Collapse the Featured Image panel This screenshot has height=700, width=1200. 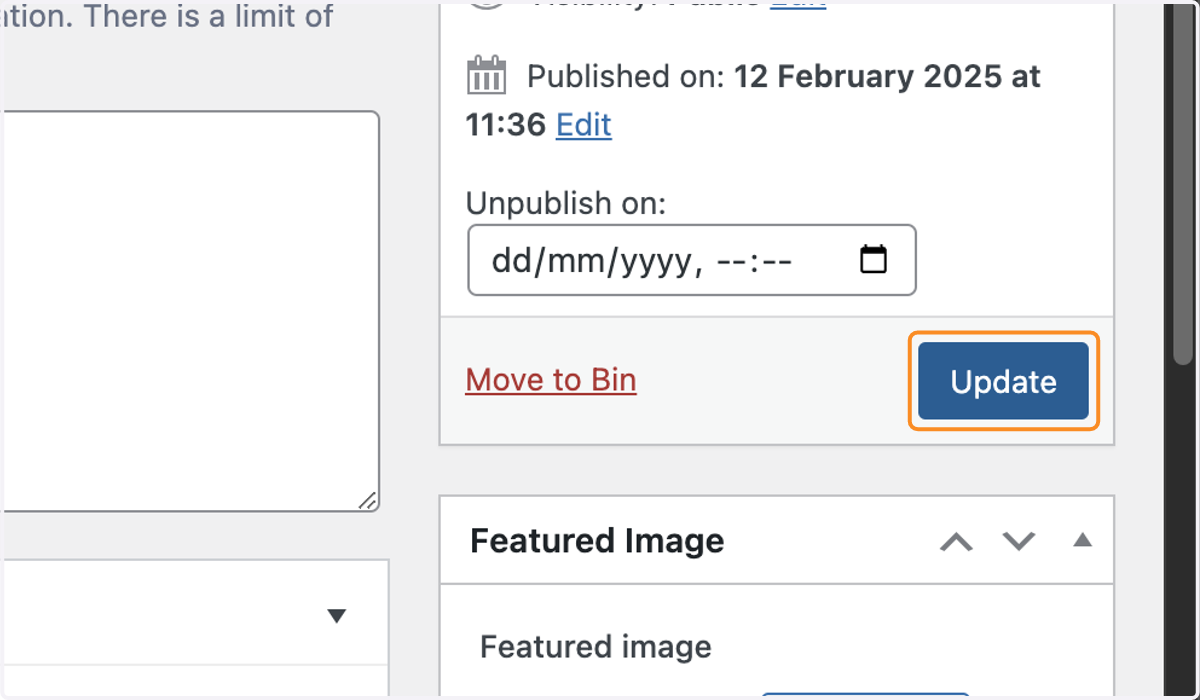click(x=1082, y=541)
